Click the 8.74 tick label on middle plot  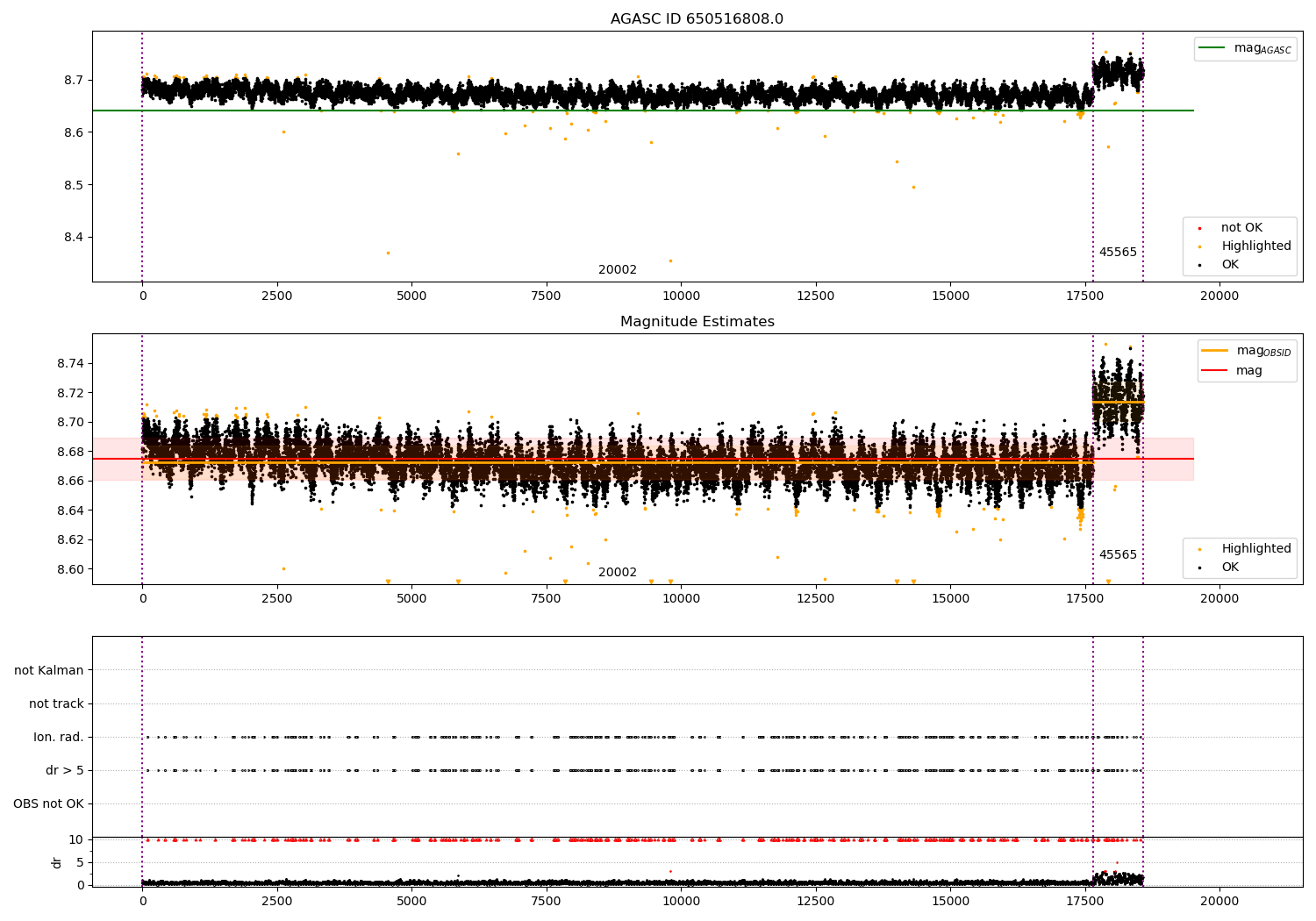tap(69, 364)
